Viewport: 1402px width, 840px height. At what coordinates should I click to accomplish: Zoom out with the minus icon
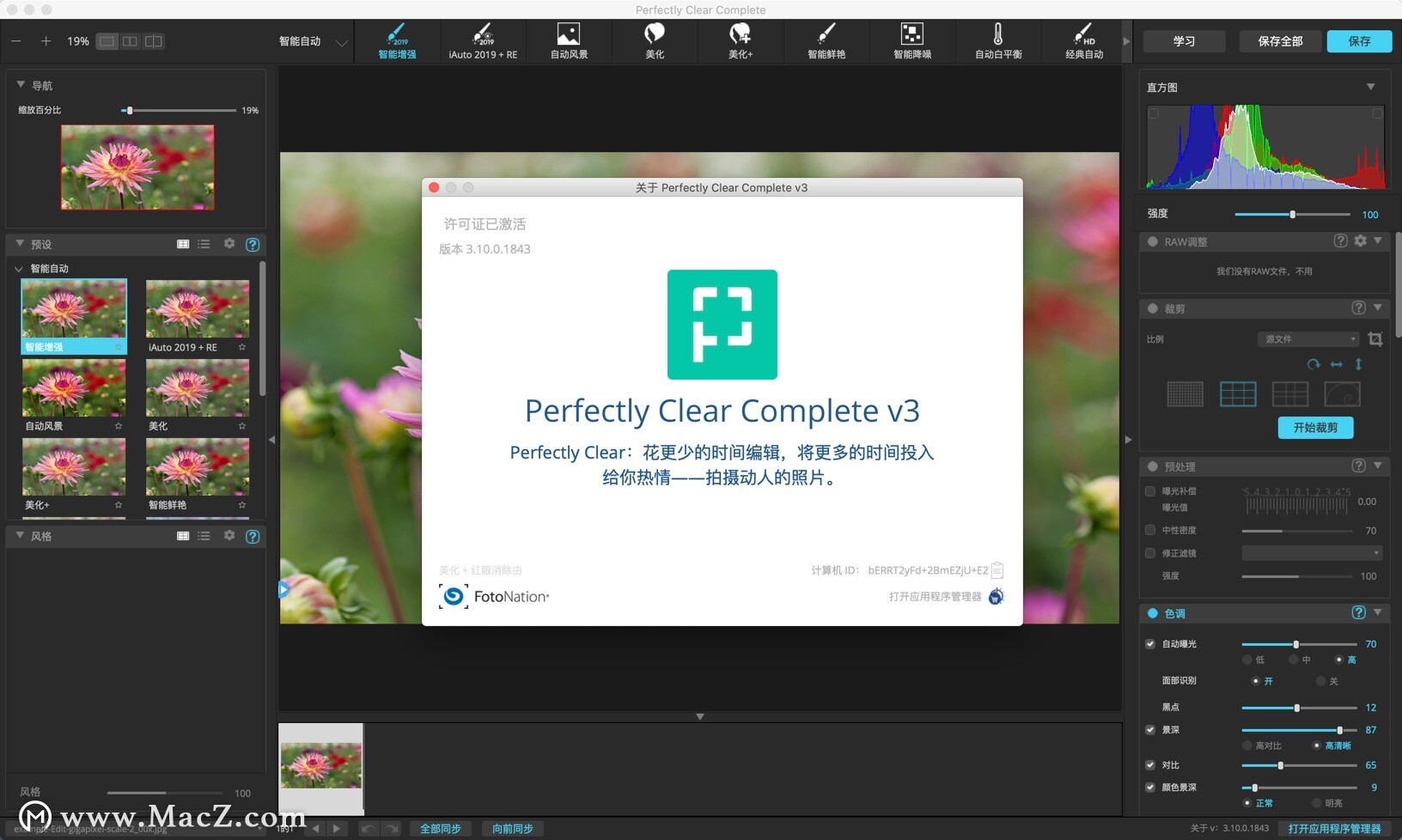coord(16,41)
